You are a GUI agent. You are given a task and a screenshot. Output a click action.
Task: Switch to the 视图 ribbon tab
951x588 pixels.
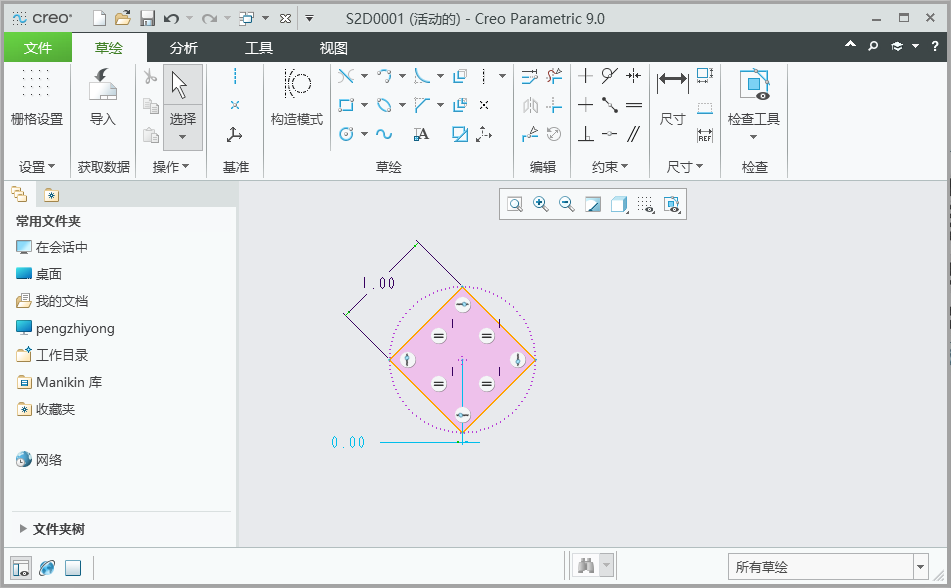click(x=334, y=48)
